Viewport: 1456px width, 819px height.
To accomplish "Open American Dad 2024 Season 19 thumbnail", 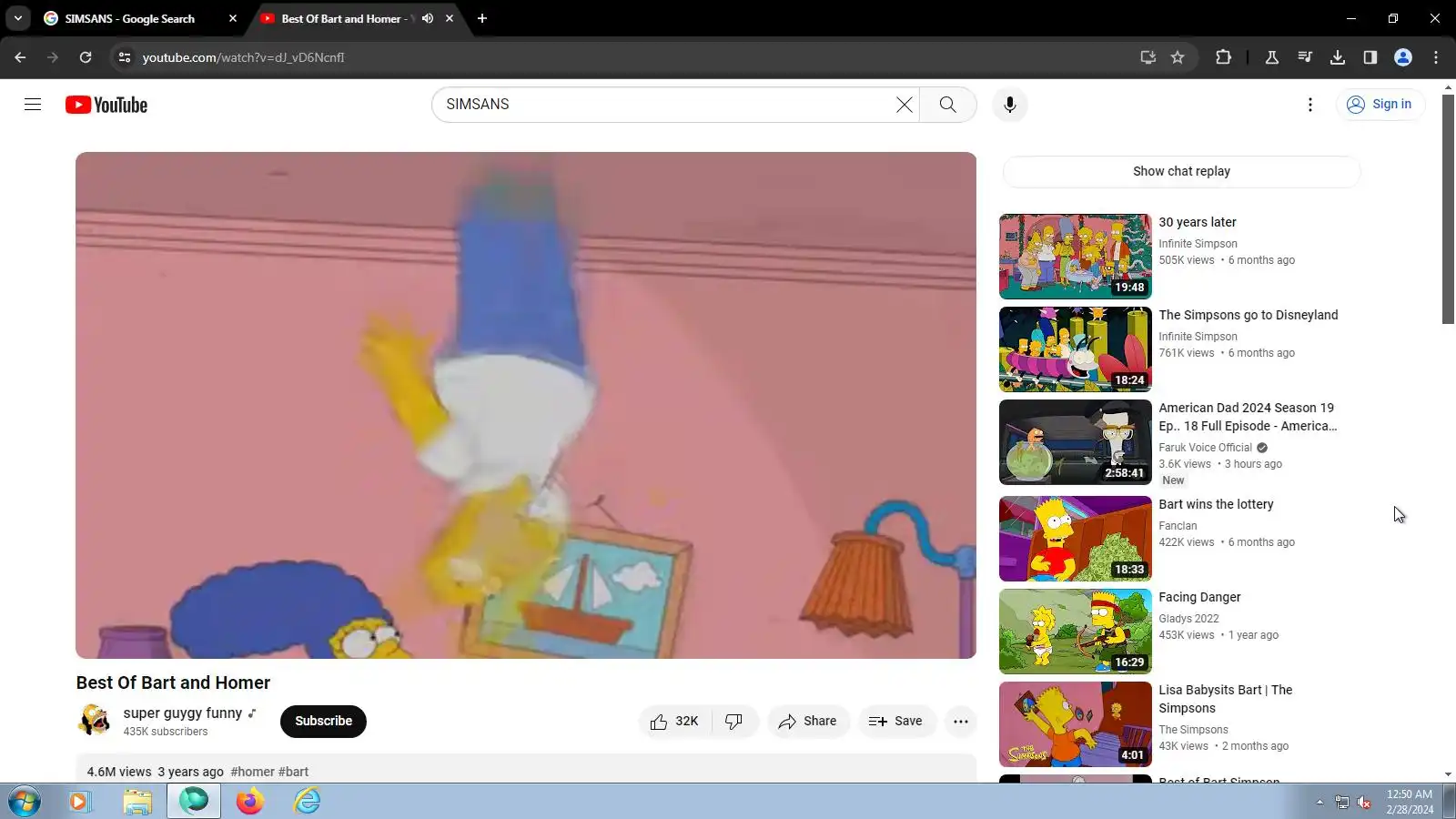I will (1076, 442).
